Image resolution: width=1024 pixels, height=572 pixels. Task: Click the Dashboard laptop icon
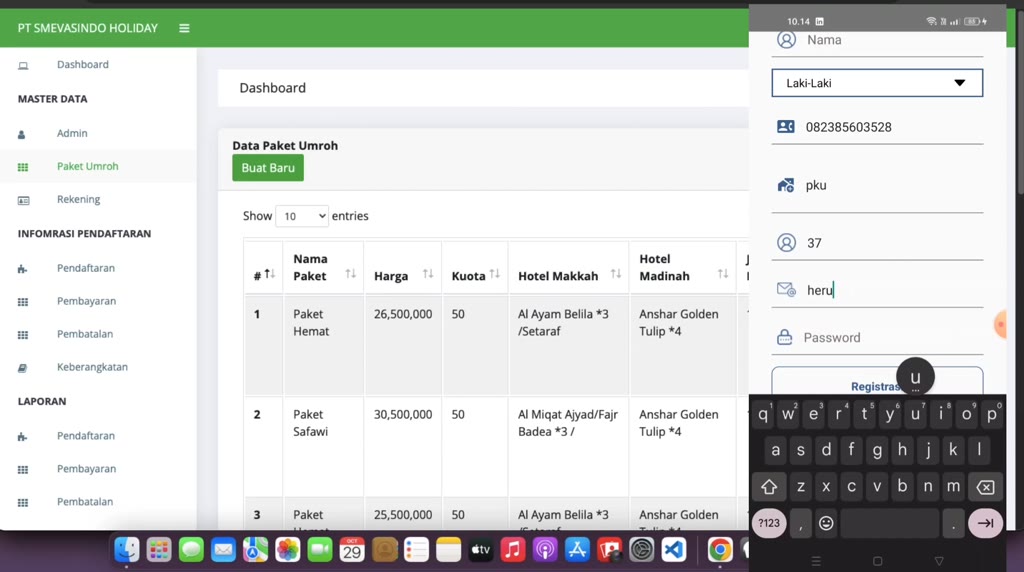[23, 66]
